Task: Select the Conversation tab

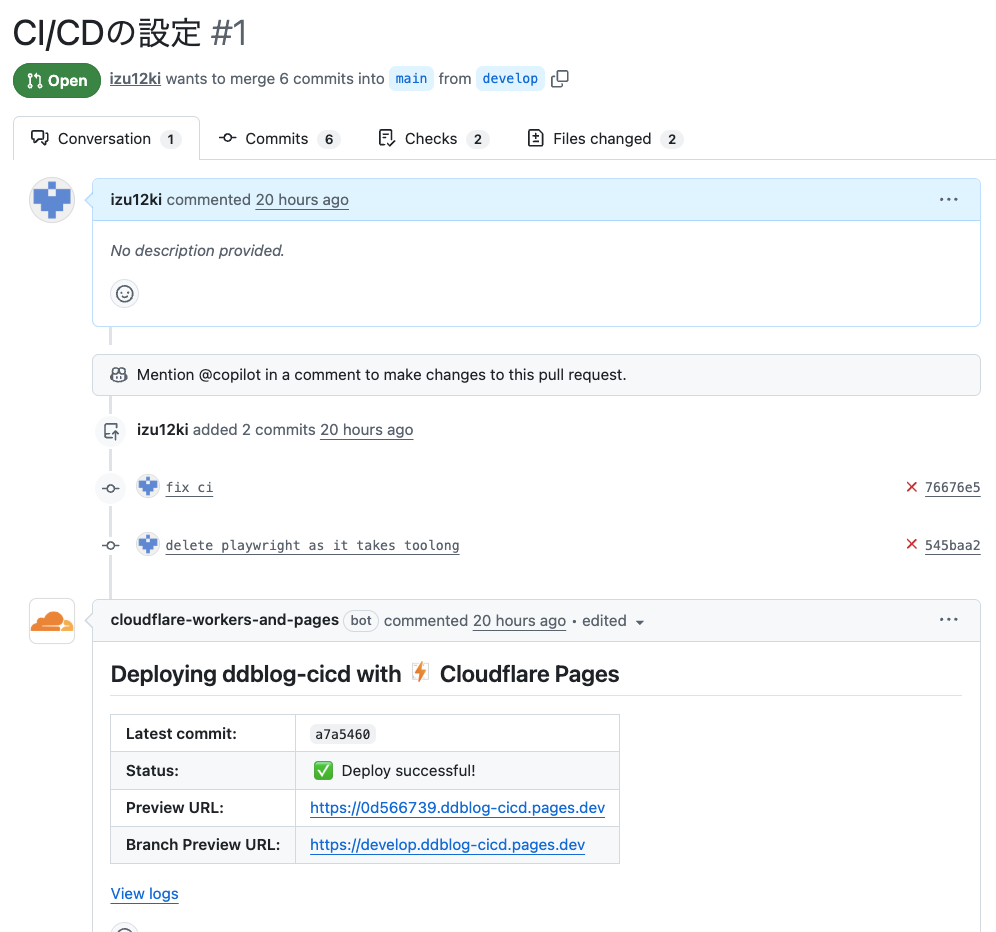Action: pyautogui.click(x=105, y=139)
